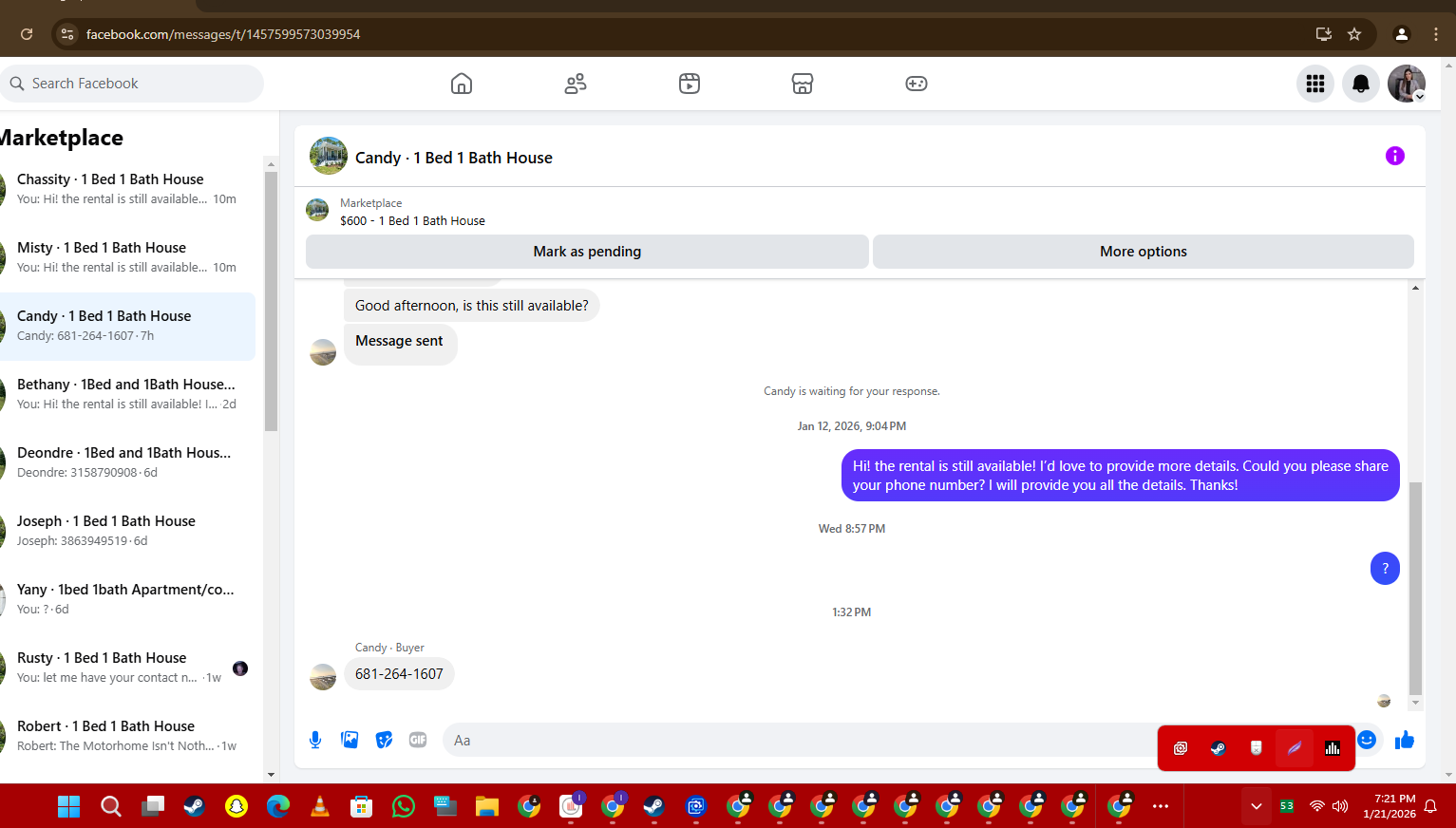1456x828 pixels.
Task: Click the GIF picker icon
Action: tap(418, 740)
